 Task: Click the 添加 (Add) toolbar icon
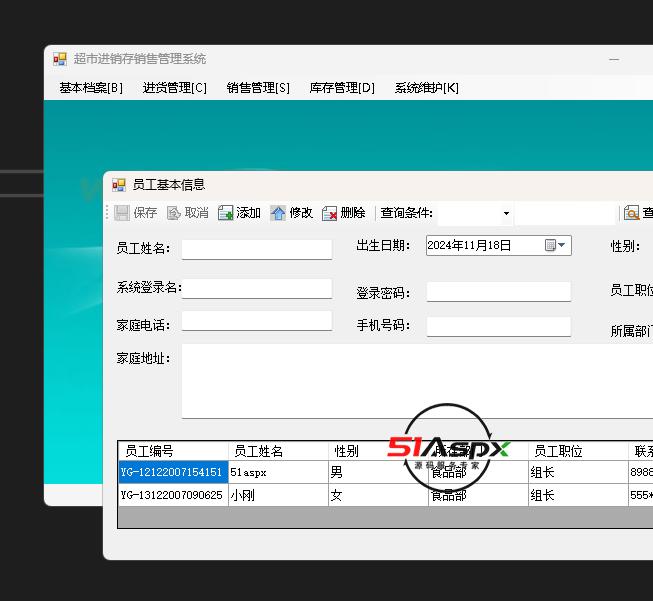pyautogui.click(x=226, y=213)
